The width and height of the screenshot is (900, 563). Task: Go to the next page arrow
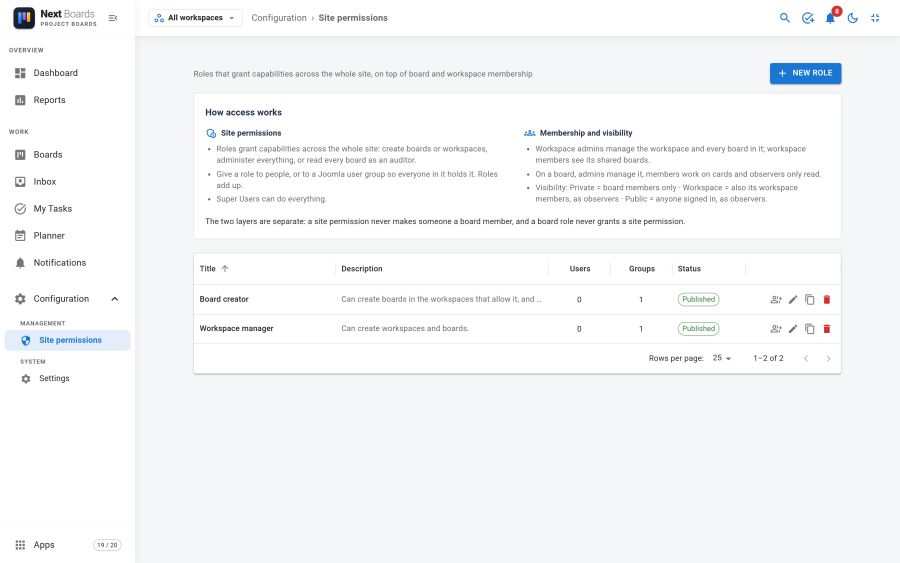pos(828,359)
